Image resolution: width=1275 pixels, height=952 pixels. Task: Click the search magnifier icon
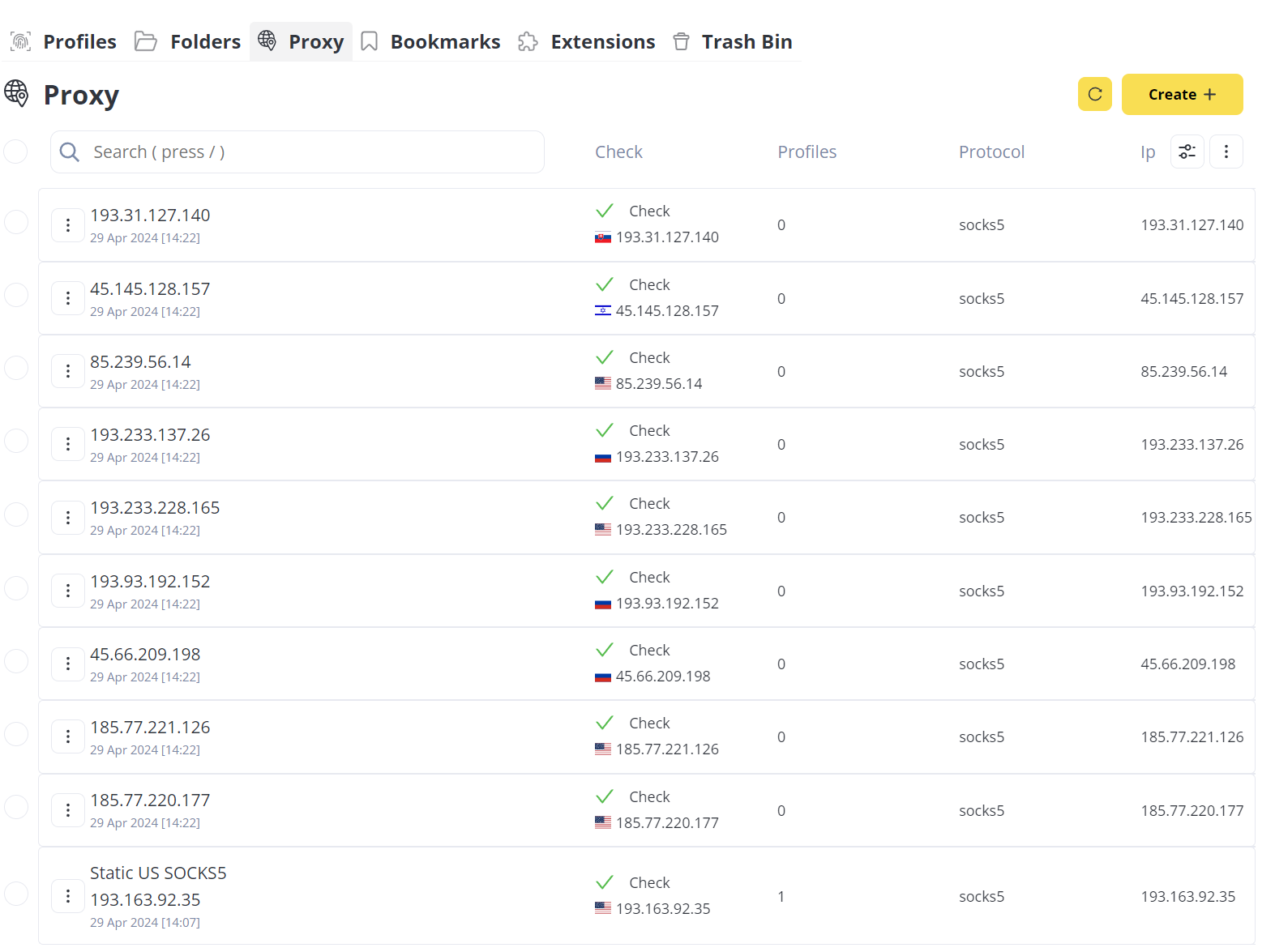click(x=70, y=152)
